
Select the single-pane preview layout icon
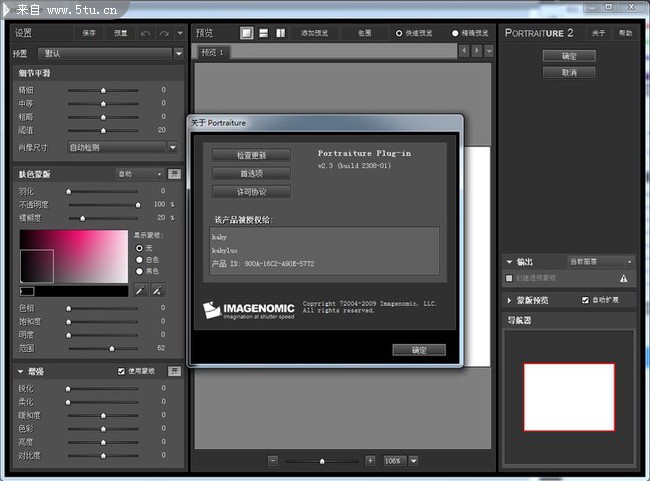[x=247, y=33]
